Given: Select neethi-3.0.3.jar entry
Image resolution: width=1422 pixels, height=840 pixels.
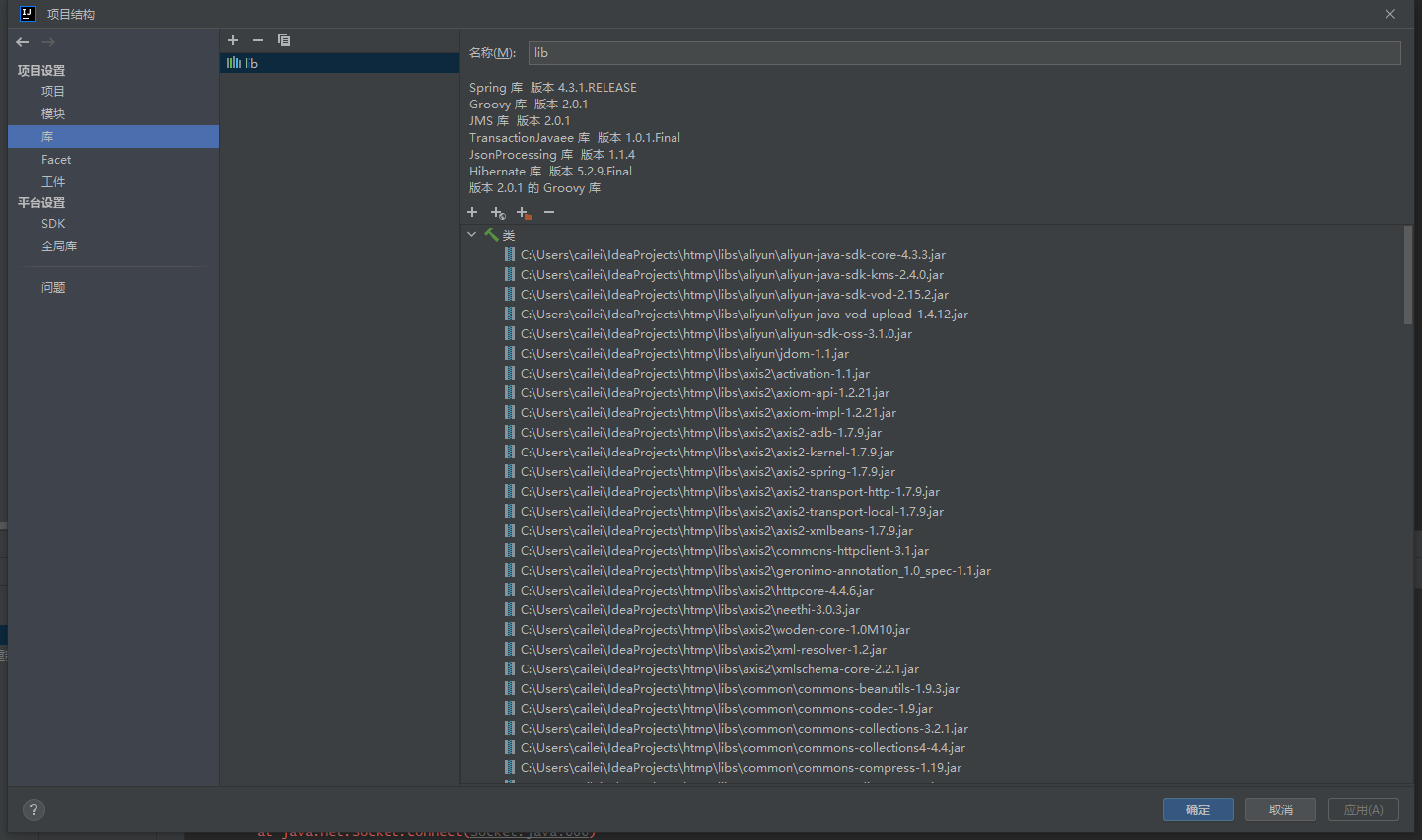Looking at the screenshot, I should coord(690,609).
